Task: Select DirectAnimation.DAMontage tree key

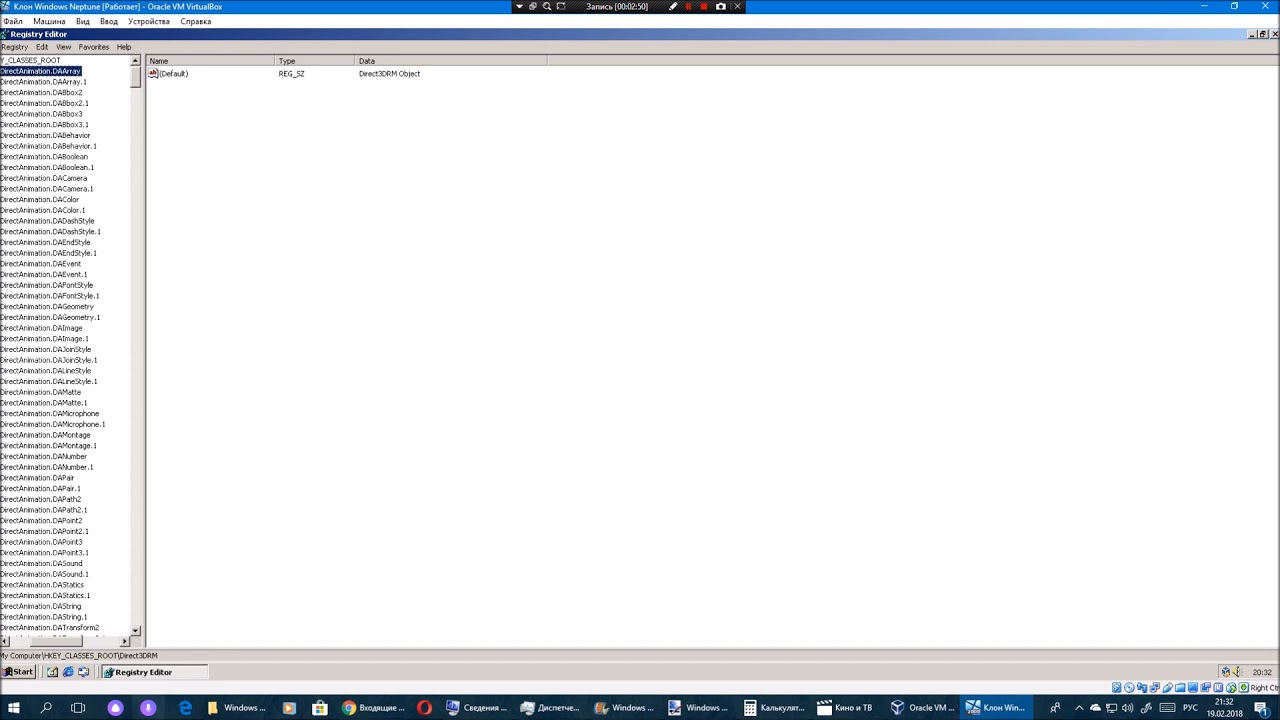Action: coord(45,435)
